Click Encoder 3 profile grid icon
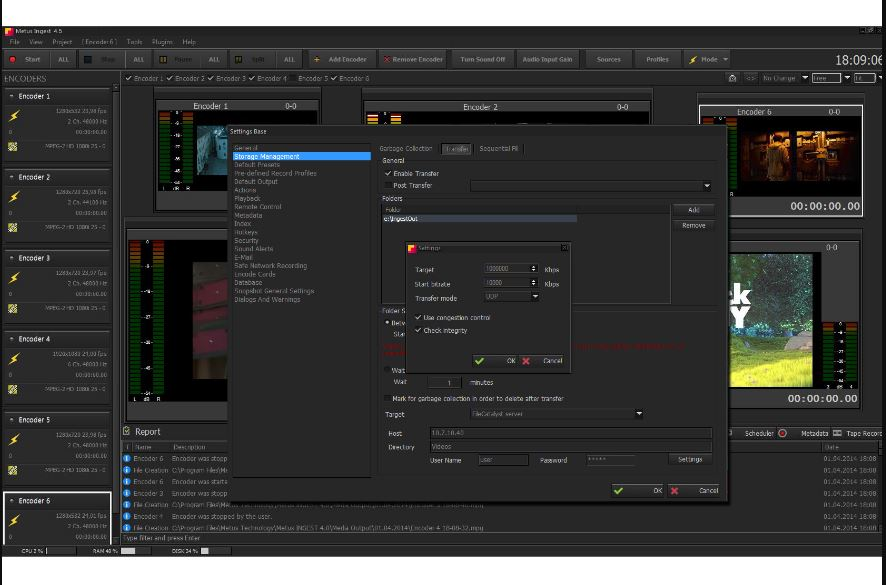 tap(12, 309)
